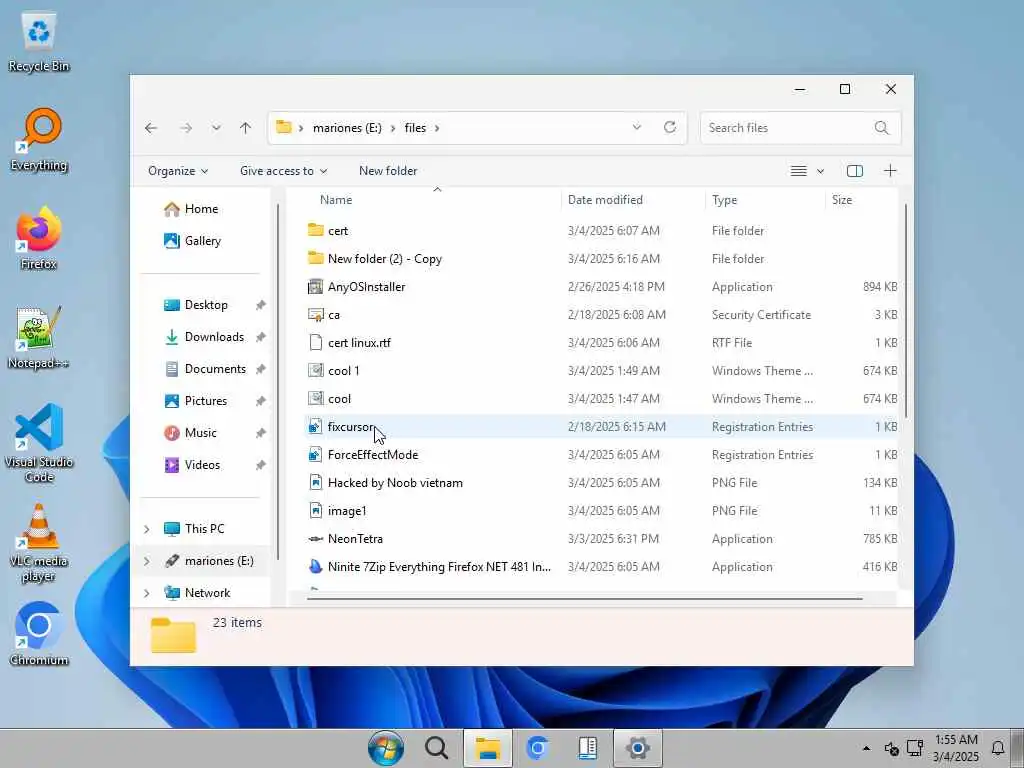Screen dimensions: 1024x768
Task: Click the file list horizontal scrollbar
Action: (x=584, y=598)
